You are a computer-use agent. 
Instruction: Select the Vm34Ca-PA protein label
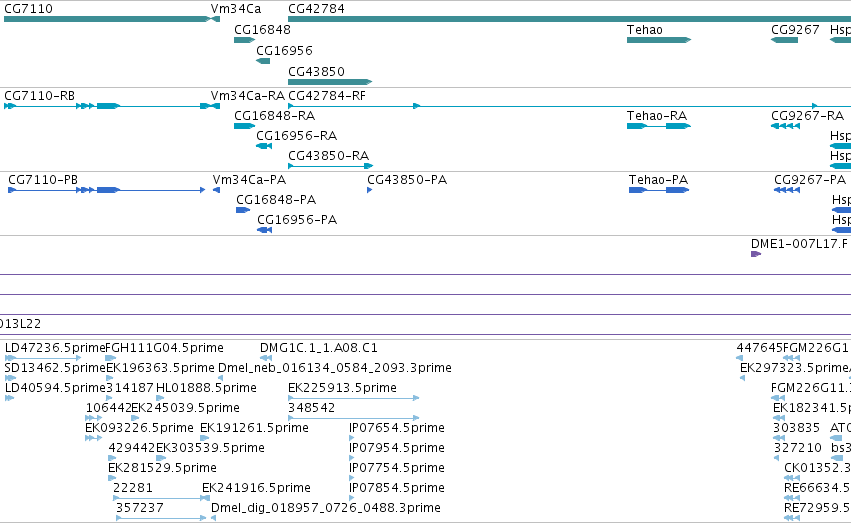click(249, 180)
